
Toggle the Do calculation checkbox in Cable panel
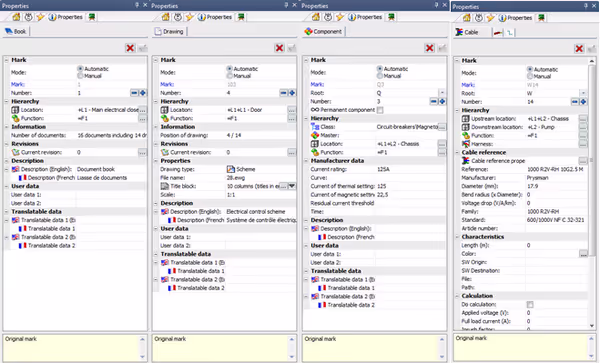[x=530, y=304]
